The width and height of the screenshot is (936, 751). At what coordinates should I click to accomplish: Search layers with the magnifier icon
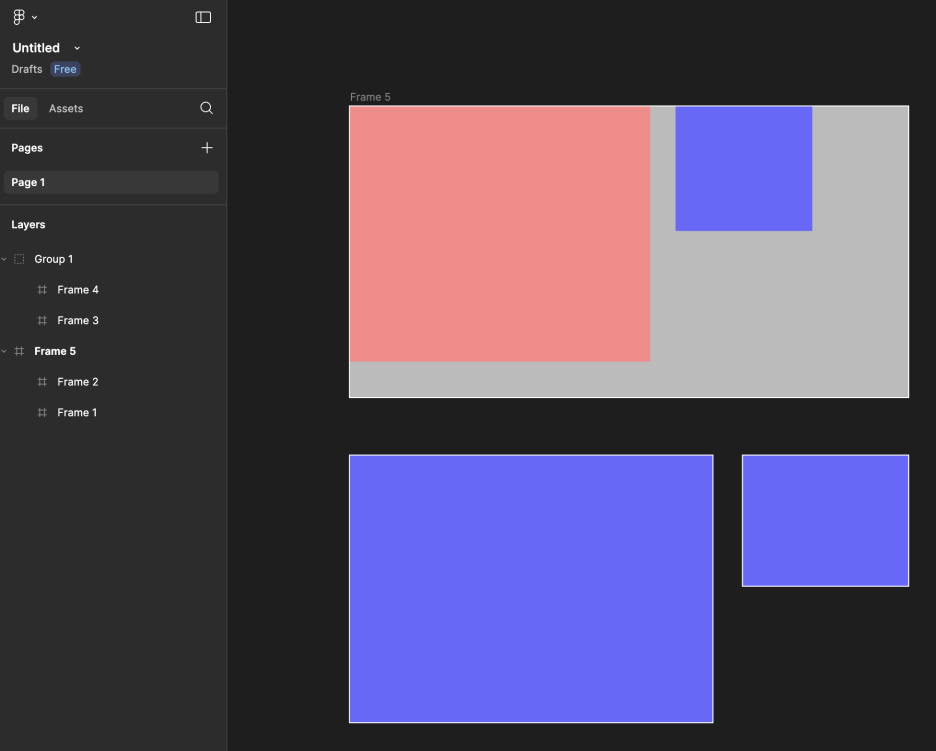coord(207,108)
